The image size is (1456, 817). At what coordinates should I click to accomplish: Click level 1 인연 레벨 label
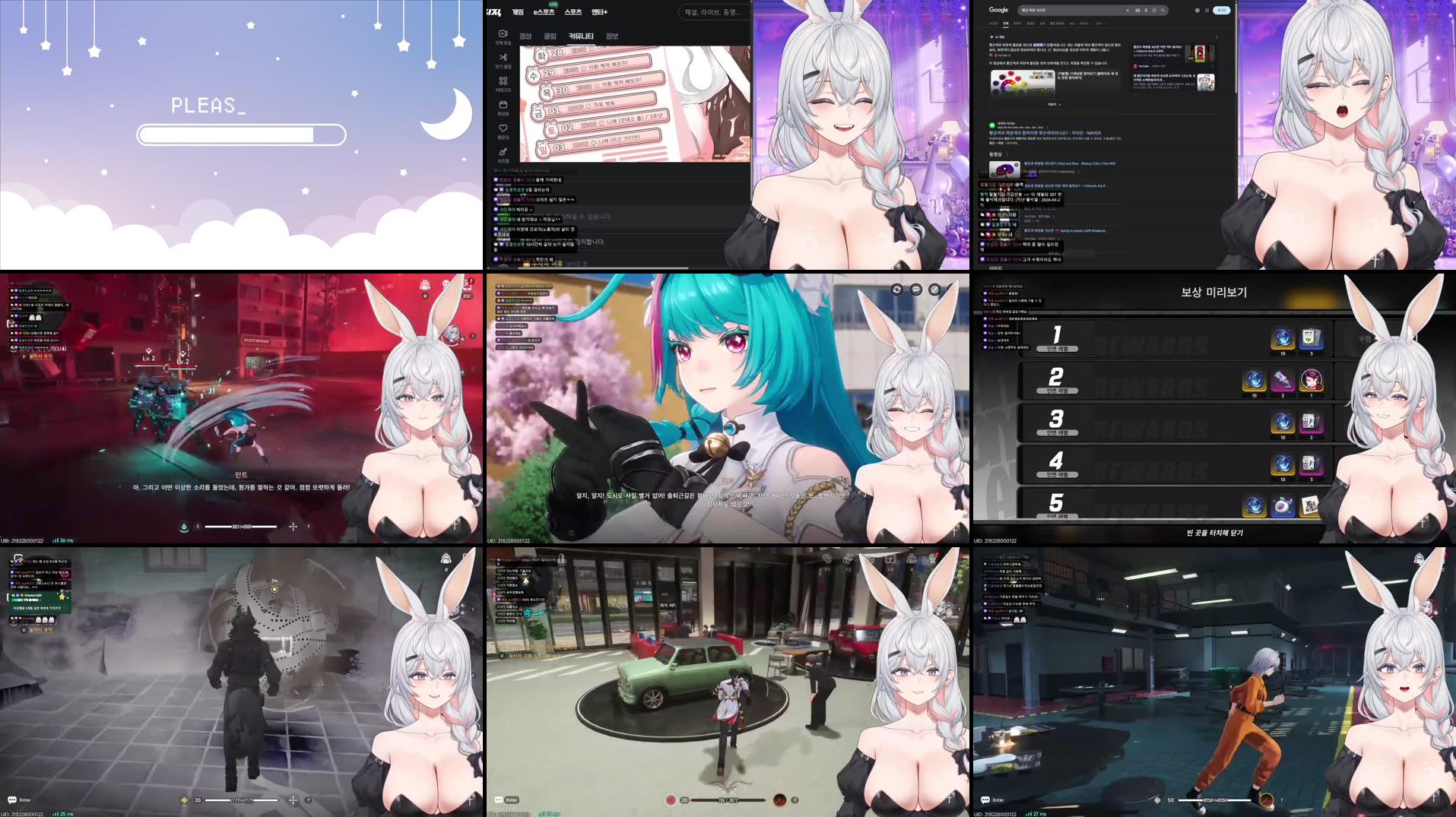pos(1057,349)
